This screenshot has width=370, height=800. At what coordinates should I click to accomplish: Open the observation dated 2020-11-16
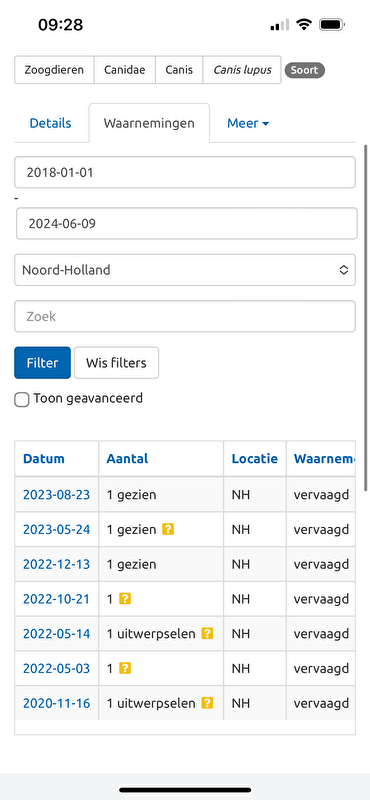click(x=57, y=703)
